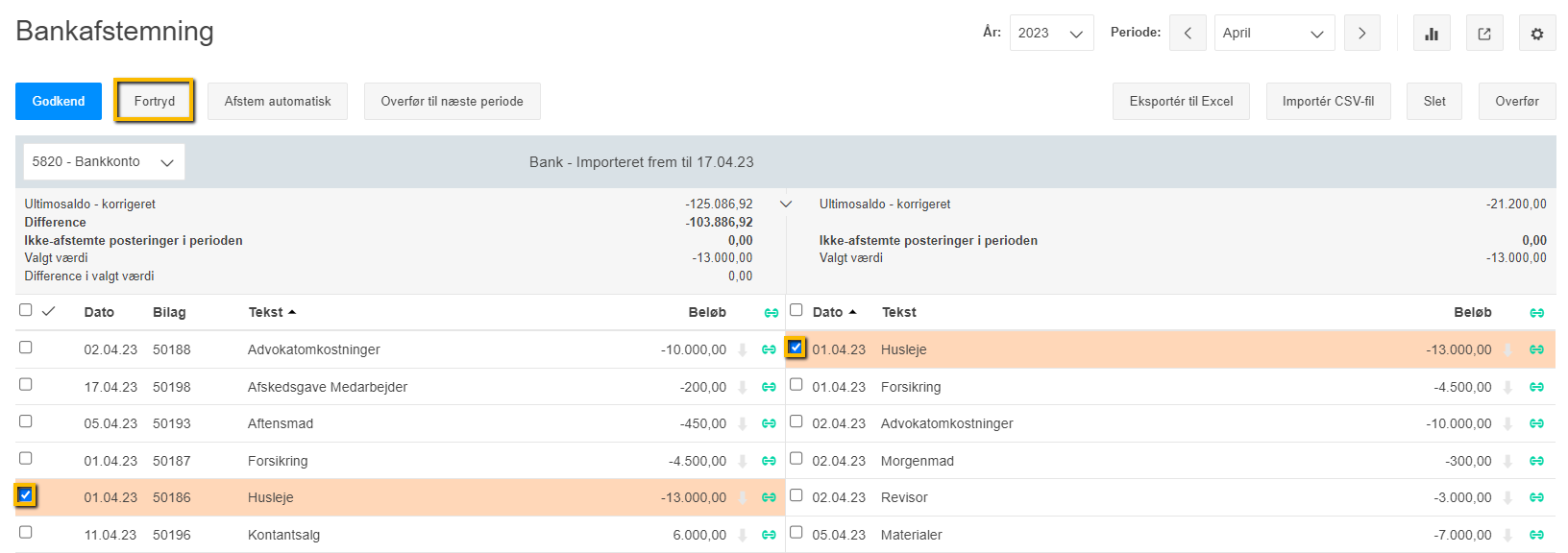The height and width of the screenshot is (553, 1568).
Task: Open the April period dropdown
Action: coord(1273,33)
